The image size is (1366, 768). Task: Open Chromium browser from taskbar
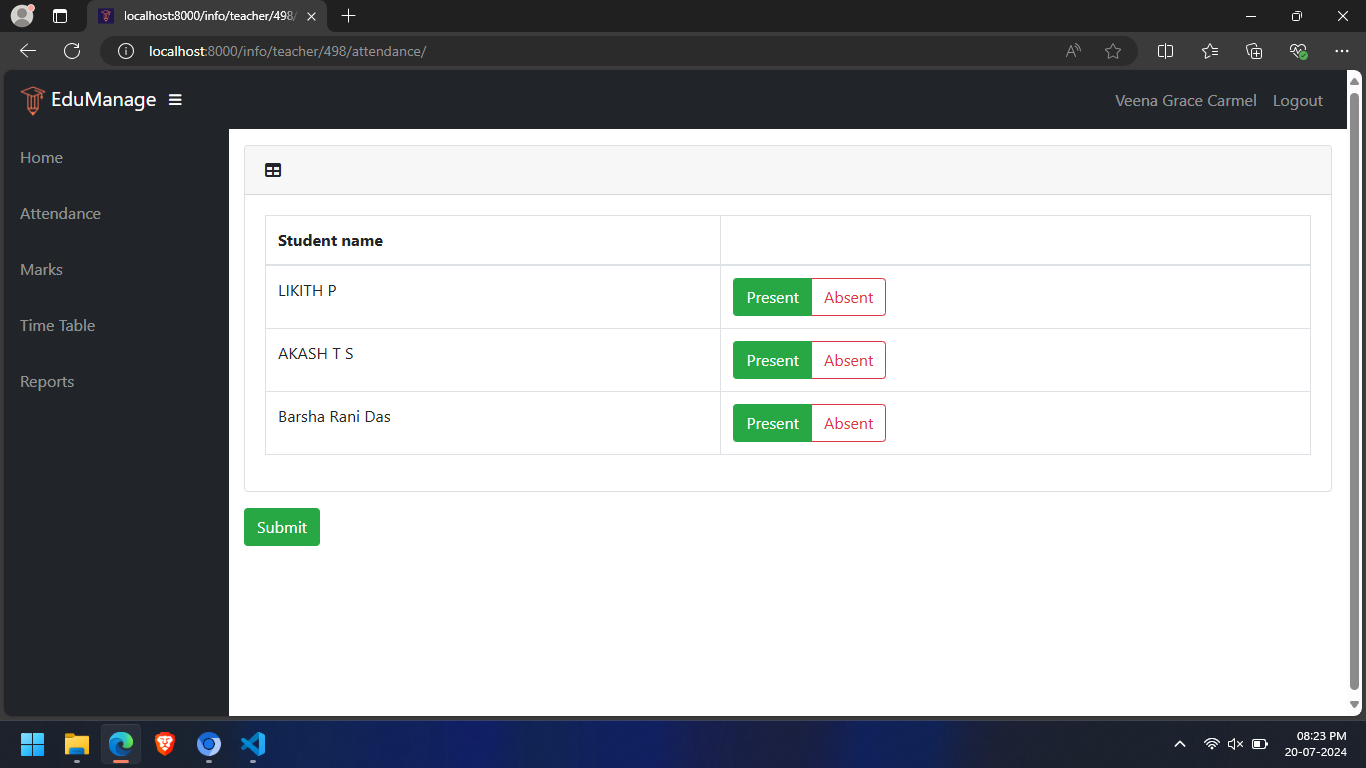[x=209, y=744]
